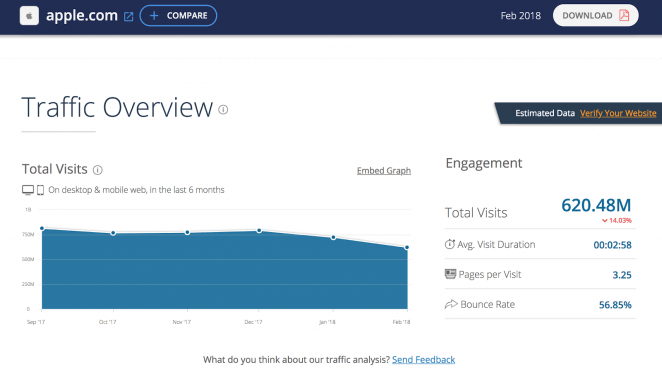The image size is (662, 391).
Task: Click the Sep '17 data point
Action: tap(42, 228)
